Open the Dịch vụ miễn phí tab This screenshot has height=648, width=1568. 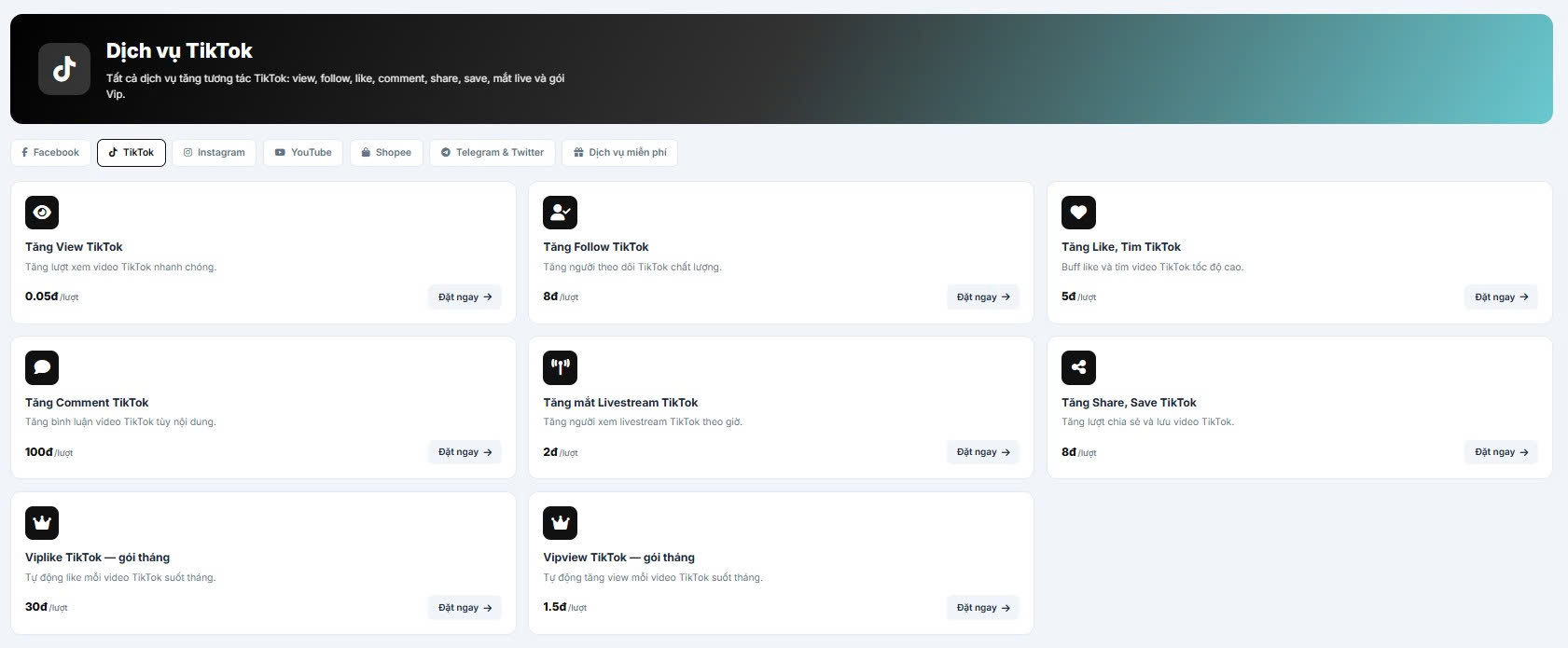[620, 153]
